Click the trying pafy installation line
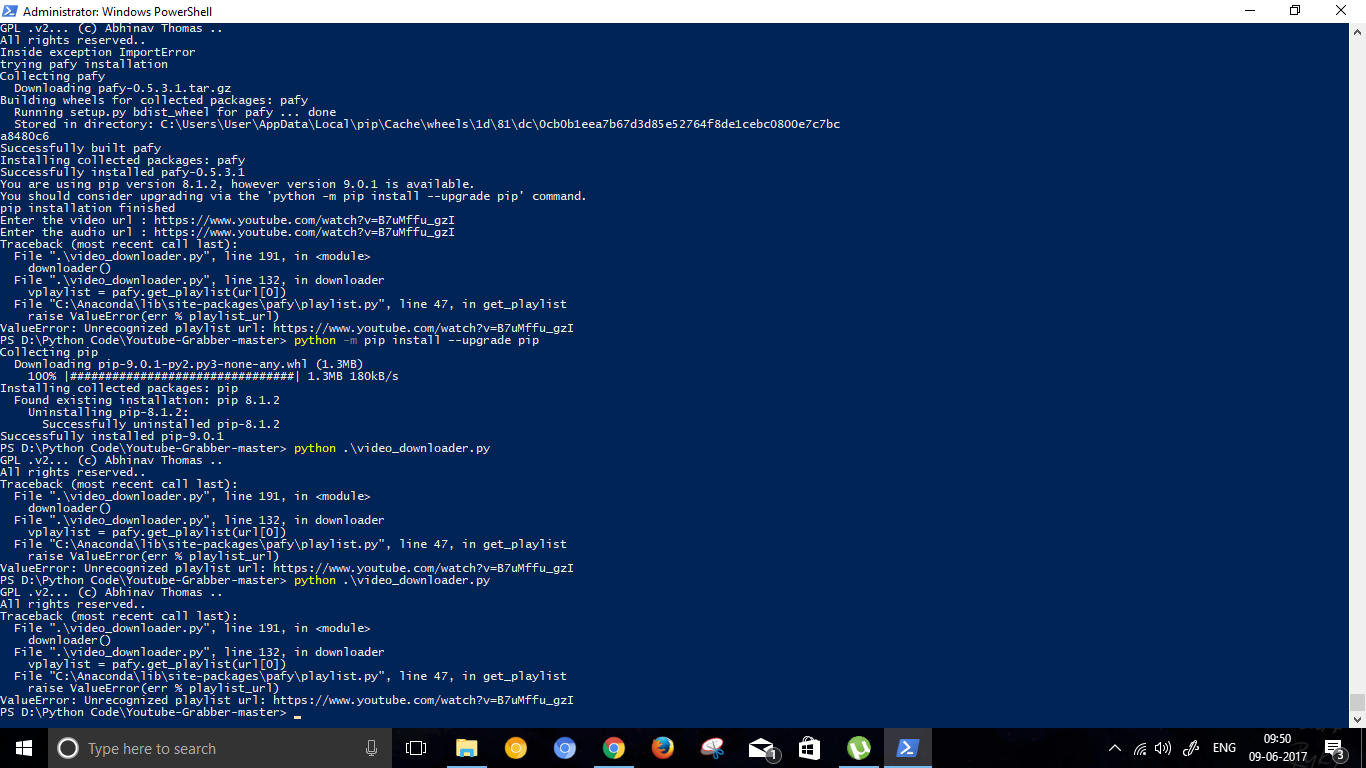Screen dimensions: 1366x768 84,64
